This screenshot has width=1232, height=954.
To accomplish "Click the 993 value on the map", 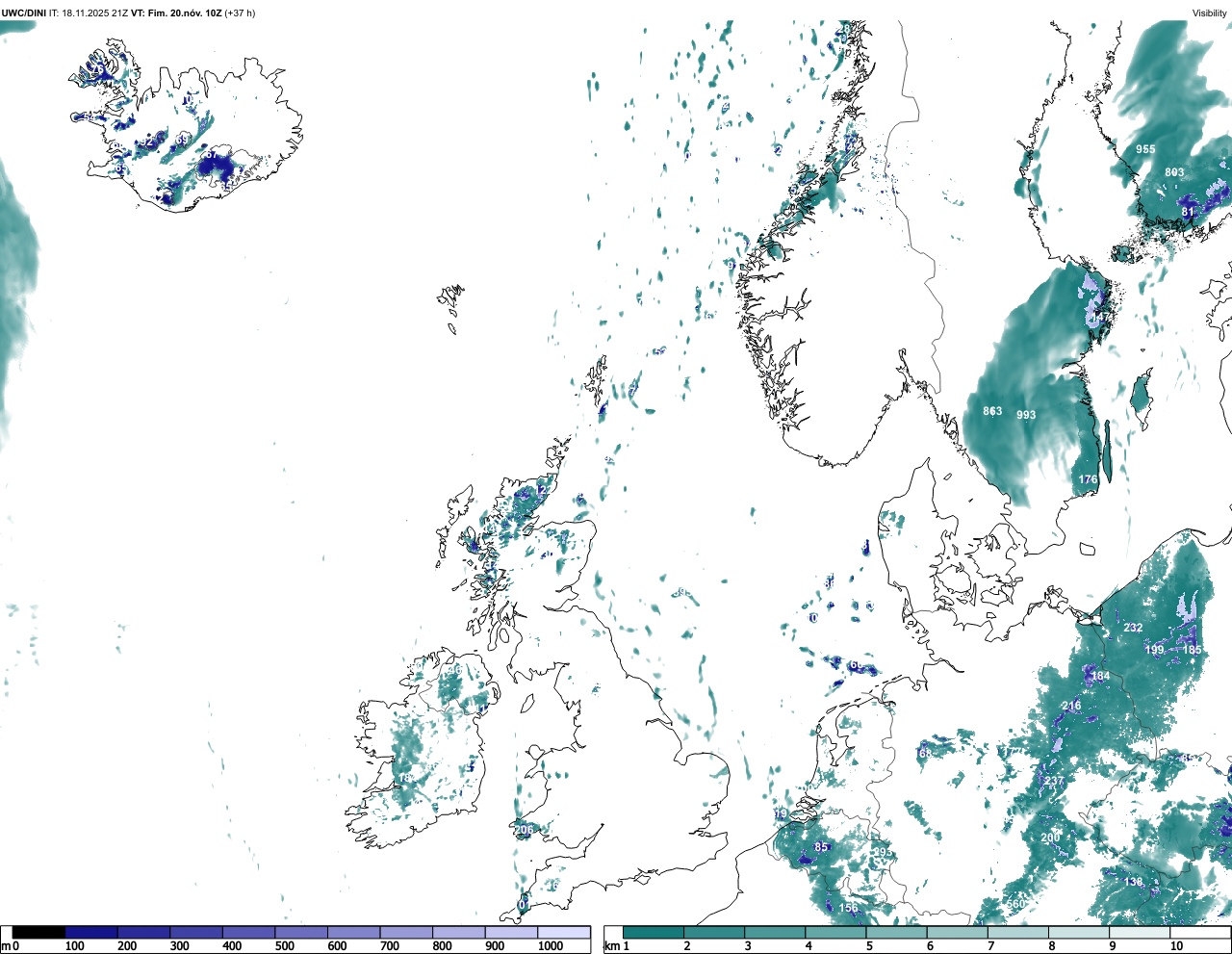I will click(1026, 415).
